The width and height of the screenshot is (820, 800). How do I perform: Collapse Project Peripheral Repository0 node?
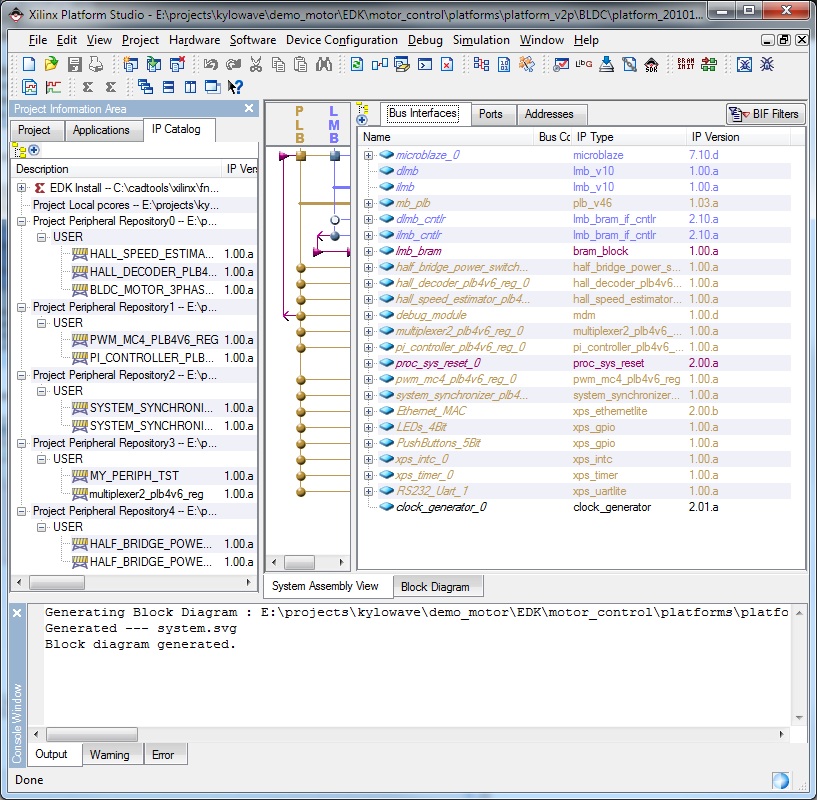[x=22, y=221]
